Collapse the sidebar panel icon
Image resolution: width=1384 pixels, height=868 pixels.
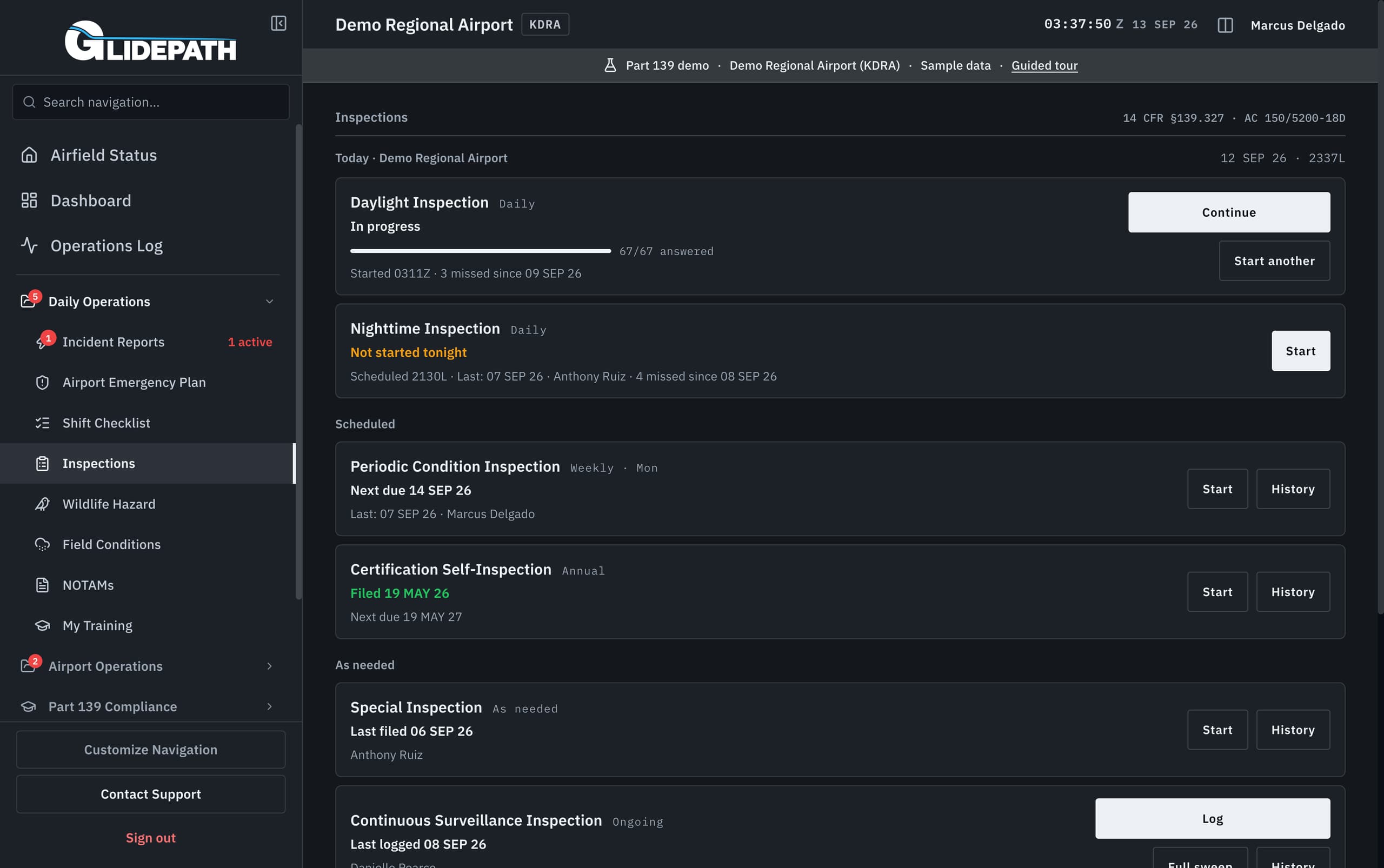[278, 24]
